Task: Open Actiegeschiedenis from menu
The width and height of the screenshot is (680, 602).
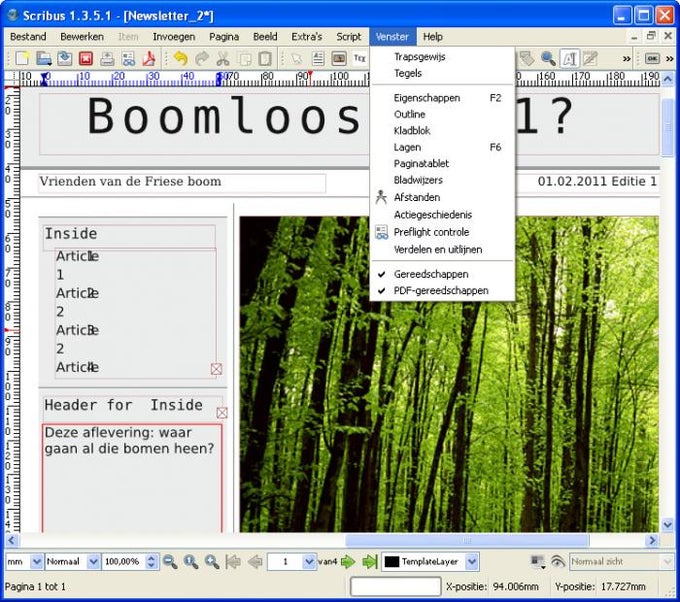Action: [x=442, y=215]
